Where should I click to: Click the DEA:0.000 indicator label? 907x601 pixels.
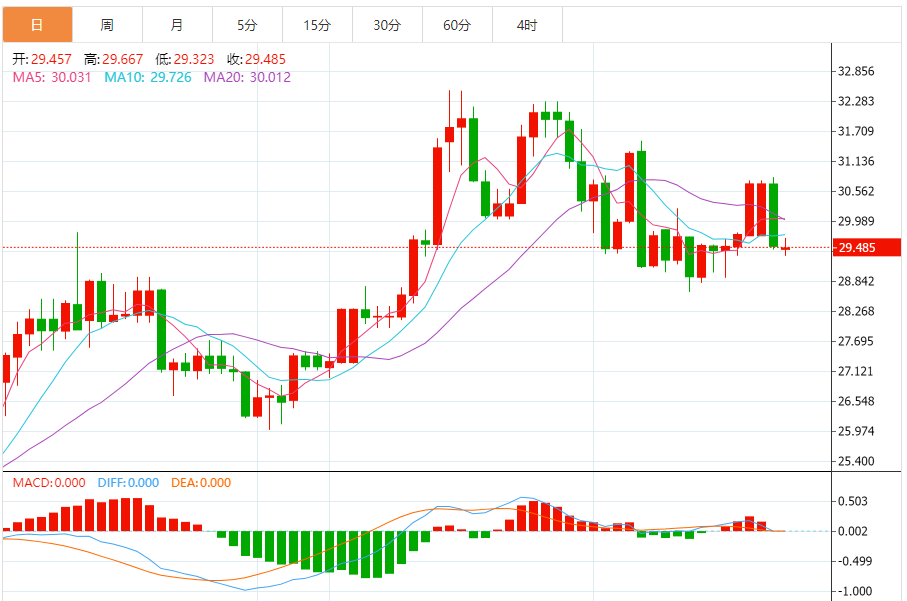(x=201, y=482)
